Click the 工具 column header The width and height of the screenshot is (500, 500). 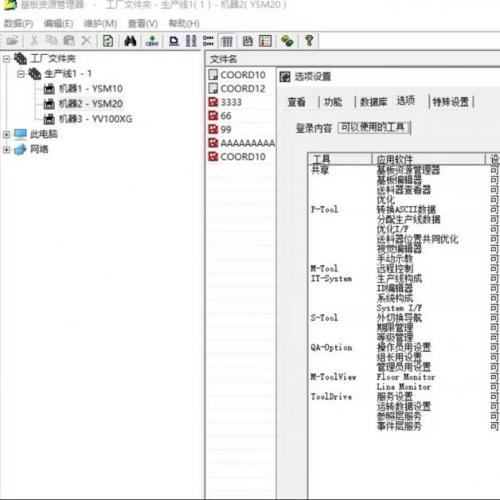[x=340, y=159]
